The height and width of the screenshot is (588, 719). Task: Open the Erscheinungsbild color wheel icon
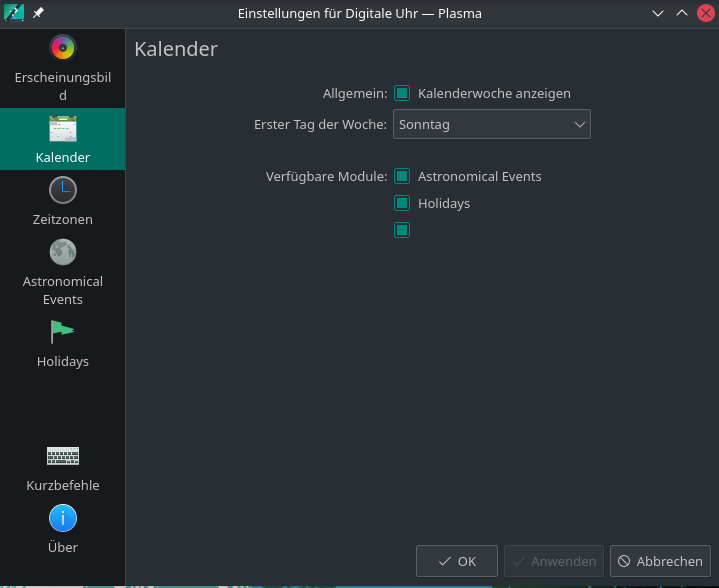coord(63,48)
